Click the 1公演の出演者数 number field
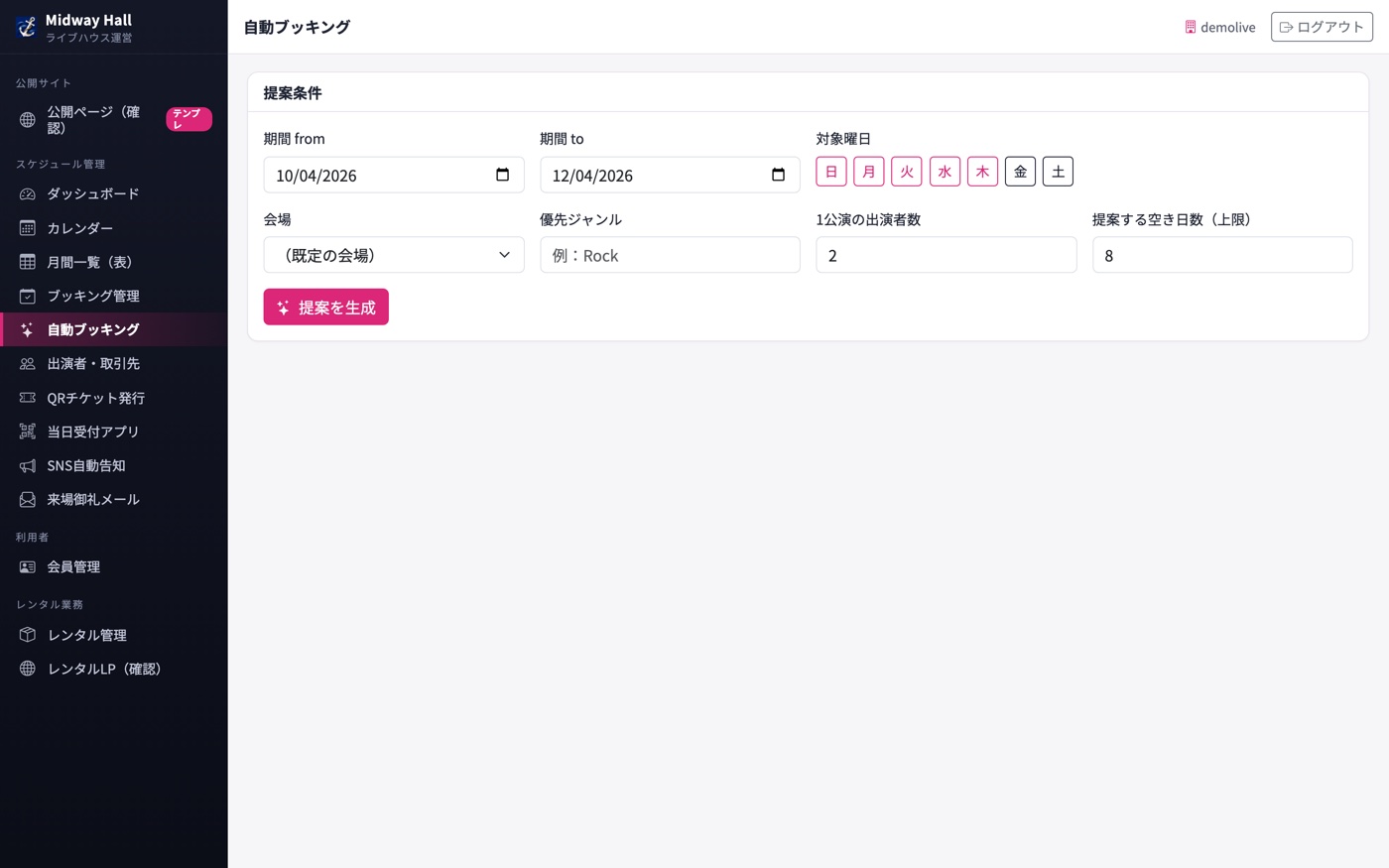Screen dimensions: 1389x868 click(946, 255)
